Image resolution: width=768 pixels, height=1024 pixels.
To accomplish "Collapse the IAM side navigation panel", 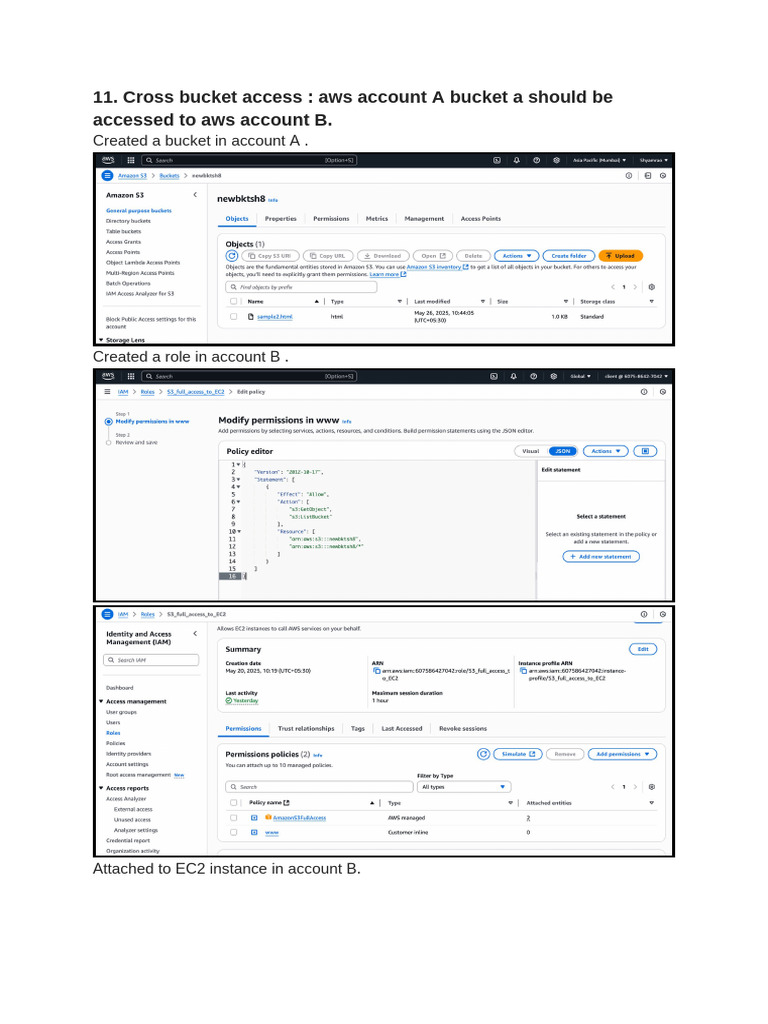I will tap(195, 634).
